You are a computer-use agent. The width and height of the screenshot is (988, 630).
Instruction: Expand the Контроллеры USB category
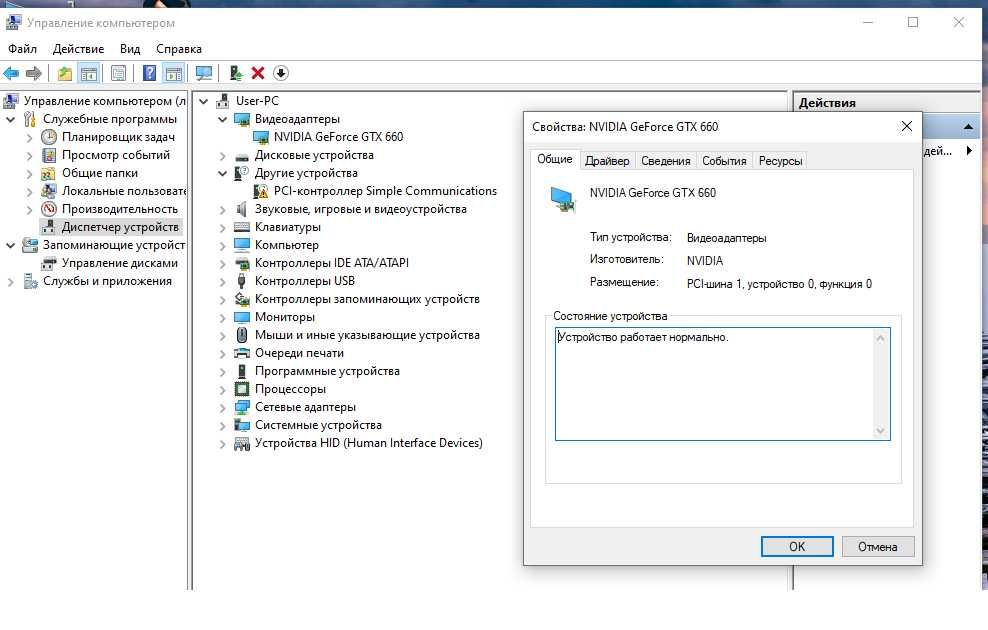tap(222, 282)
